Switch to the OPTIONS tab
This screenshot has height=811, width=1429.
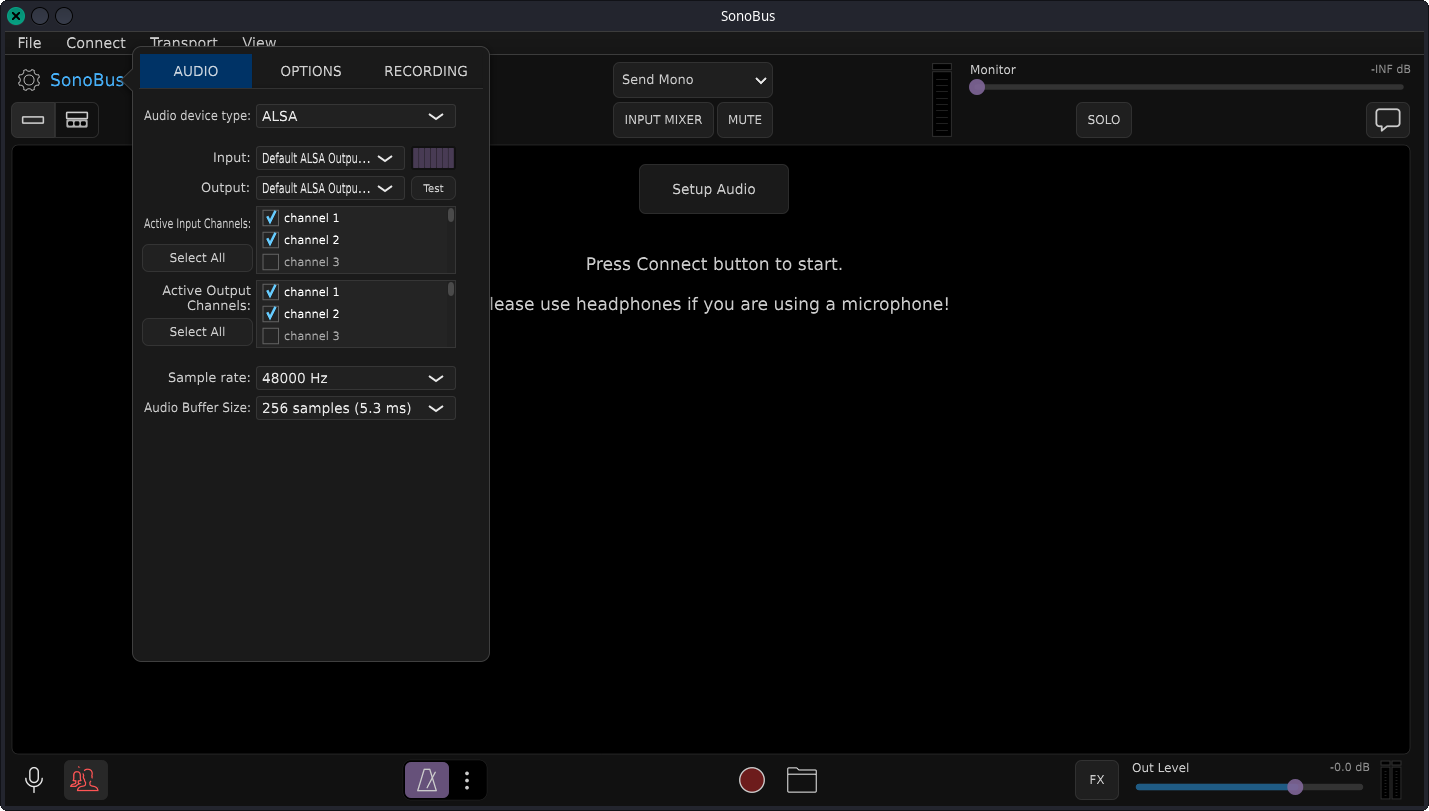pos(311,71)
